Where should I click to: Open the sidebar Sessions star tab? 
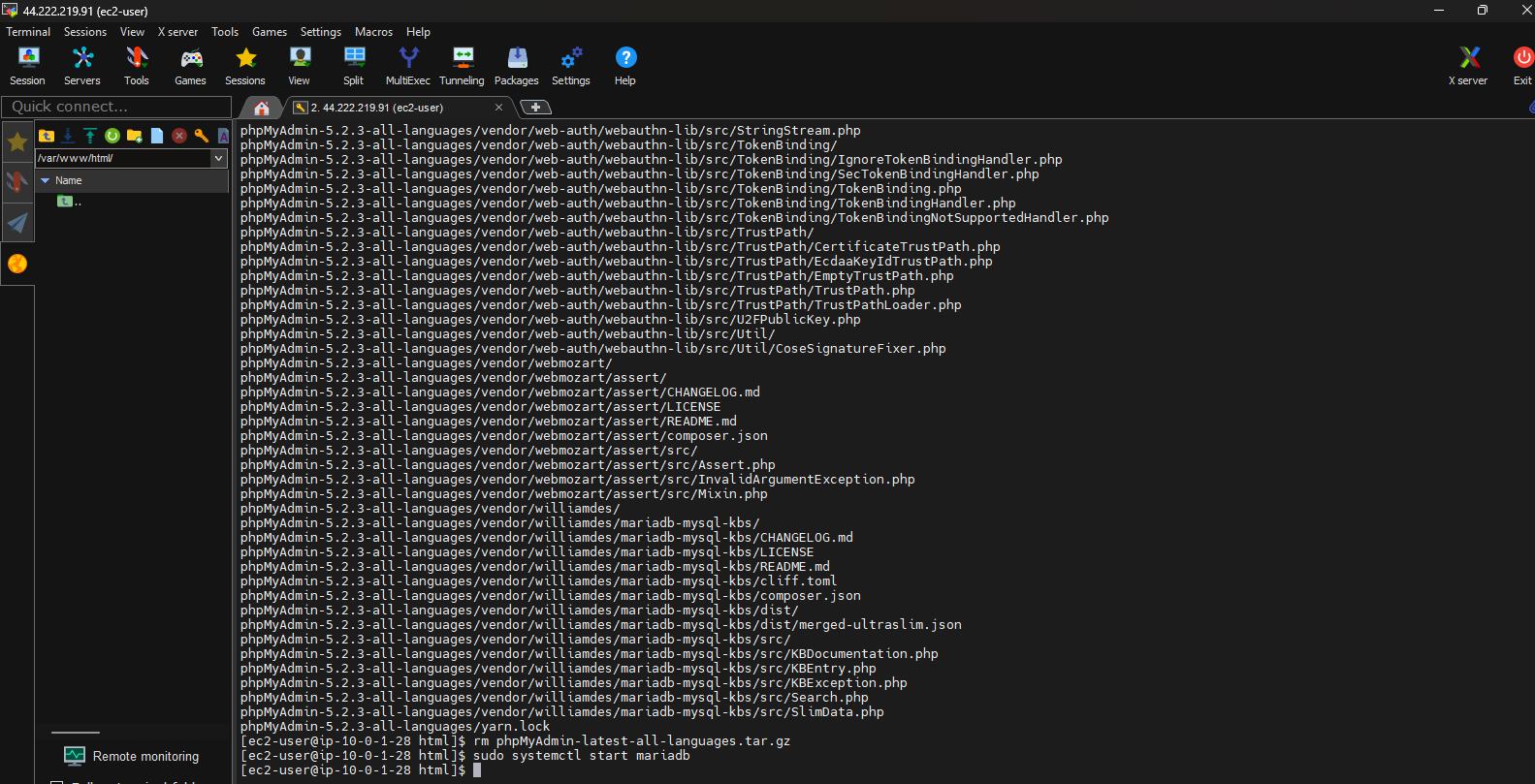point(17,142)
